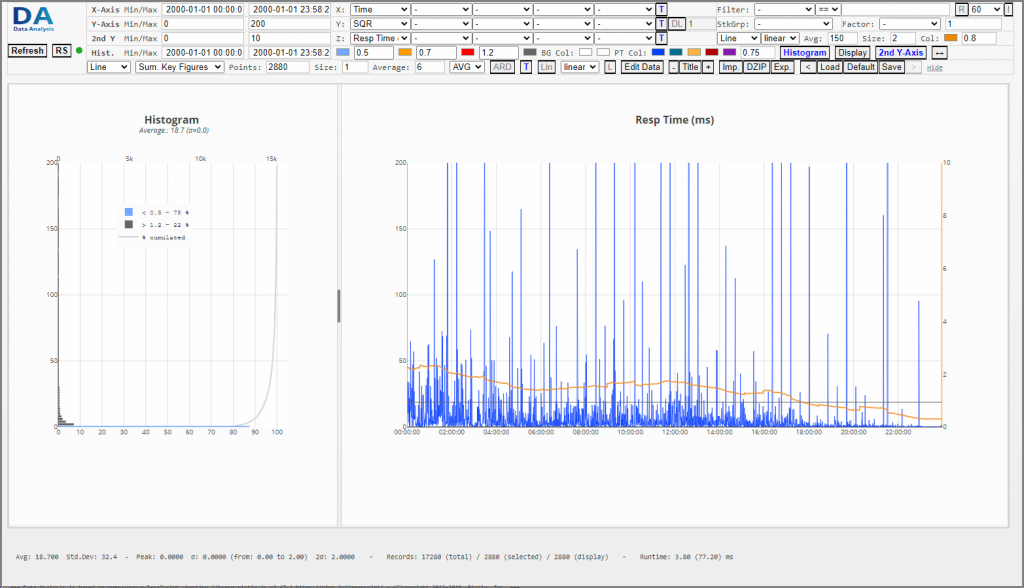Pick the gray swatch before BG Col

coord(530,52)
